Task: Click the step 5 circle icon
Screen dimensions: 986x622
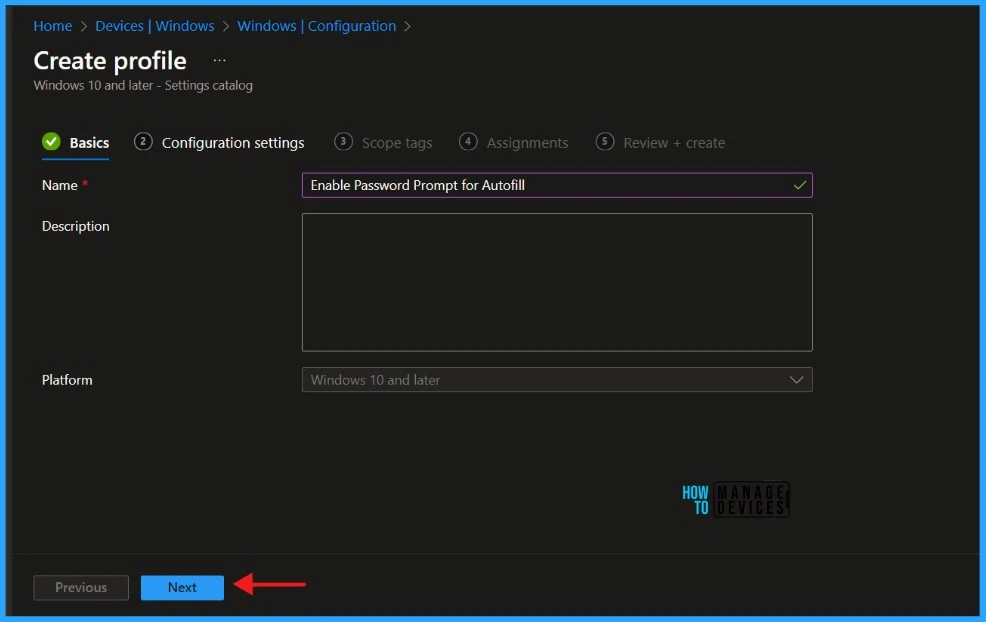Action: coord(605,142)
